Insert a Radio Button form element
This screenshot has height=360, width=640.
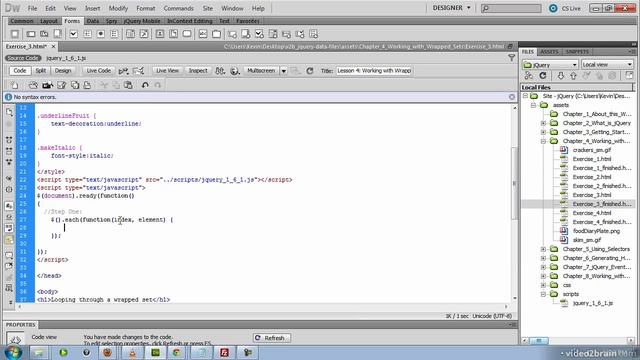click(x=101, y=34)
